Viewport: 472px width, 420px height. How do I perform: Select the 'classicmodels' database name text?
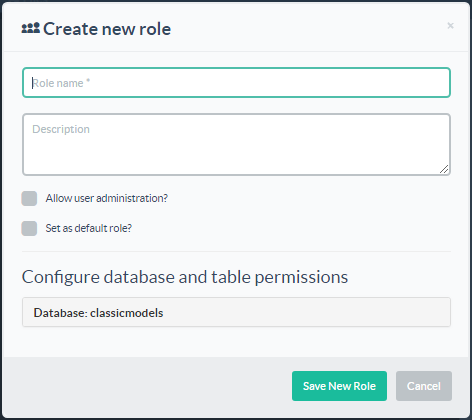click(x=127, y=313)
